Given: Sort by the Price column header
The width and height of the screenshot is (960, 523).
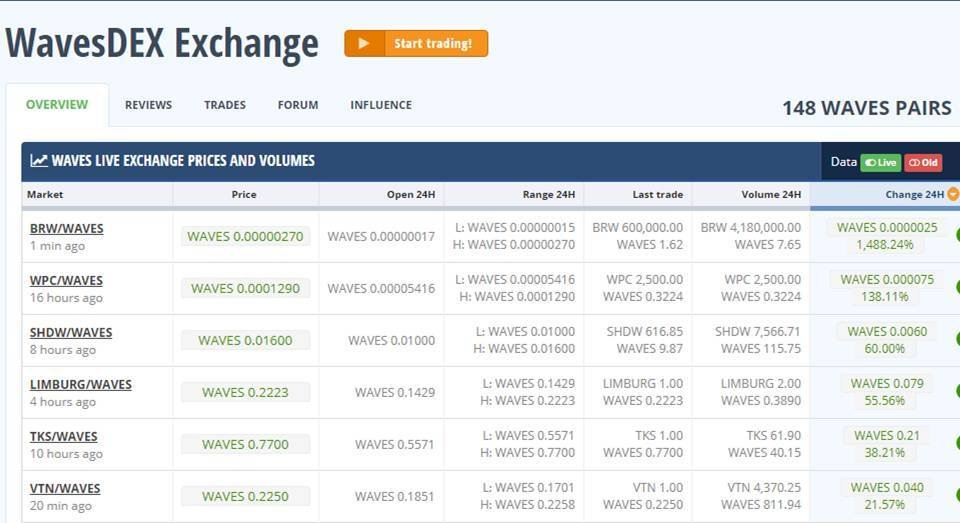Looking at the screenshot, I should (x=244, y=194).
